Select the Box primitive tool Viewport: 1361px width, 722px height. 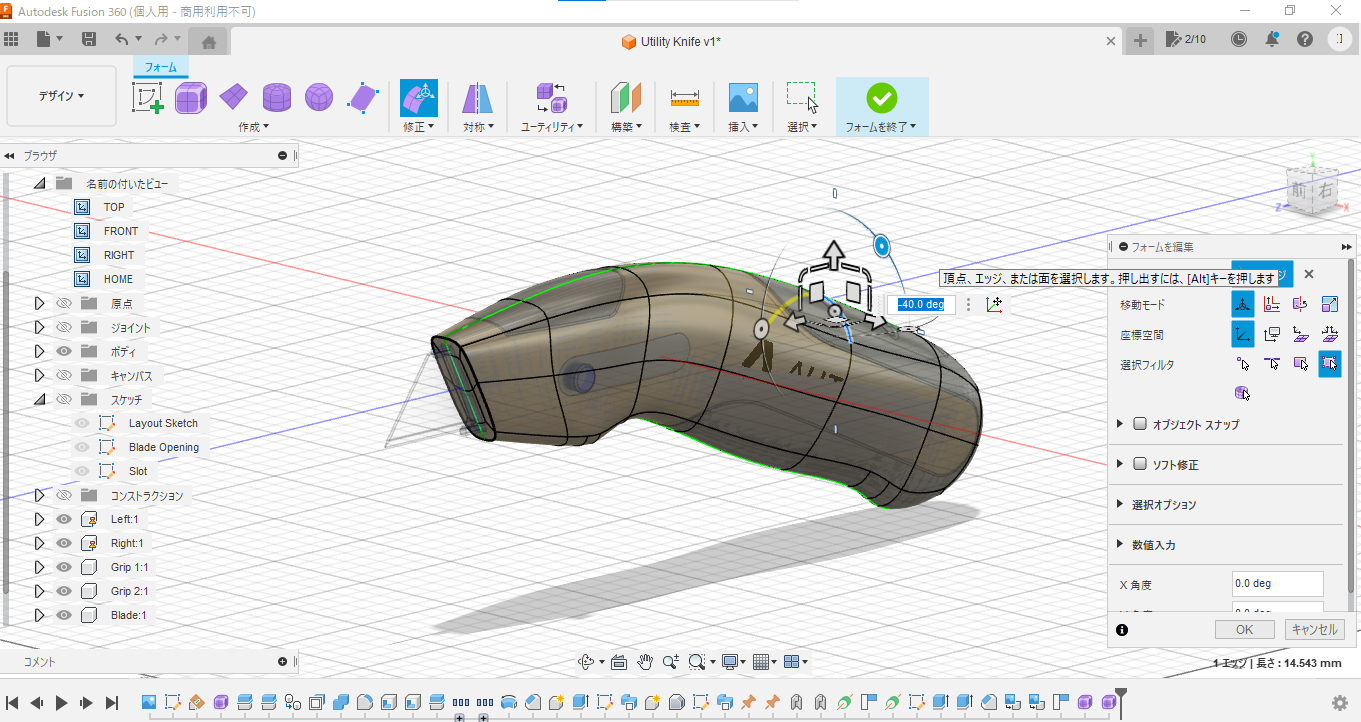pos(190,97)
